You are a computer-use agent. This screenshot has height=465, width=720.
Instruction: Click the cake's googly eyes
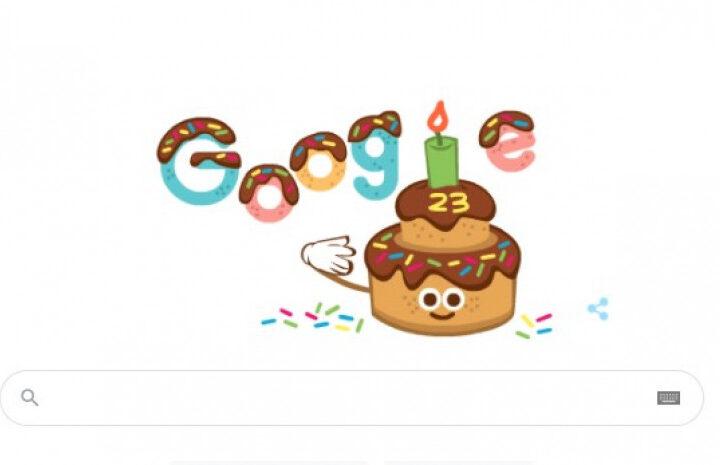click(x=441, y=300)
